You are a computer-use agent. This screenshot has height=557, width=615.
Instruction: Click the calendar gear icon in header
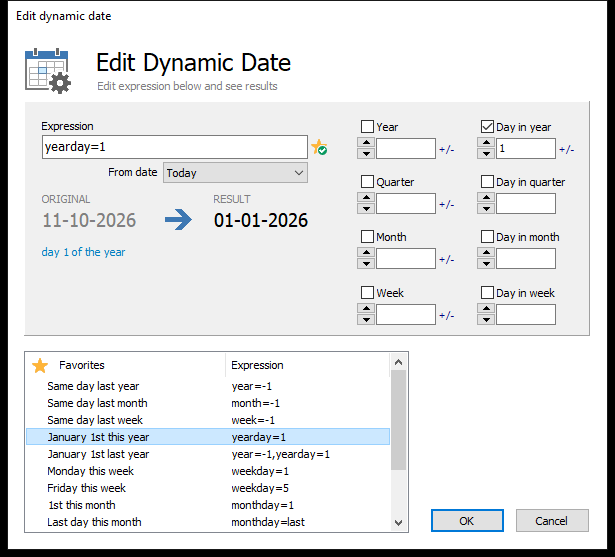[x=48, y=71]
